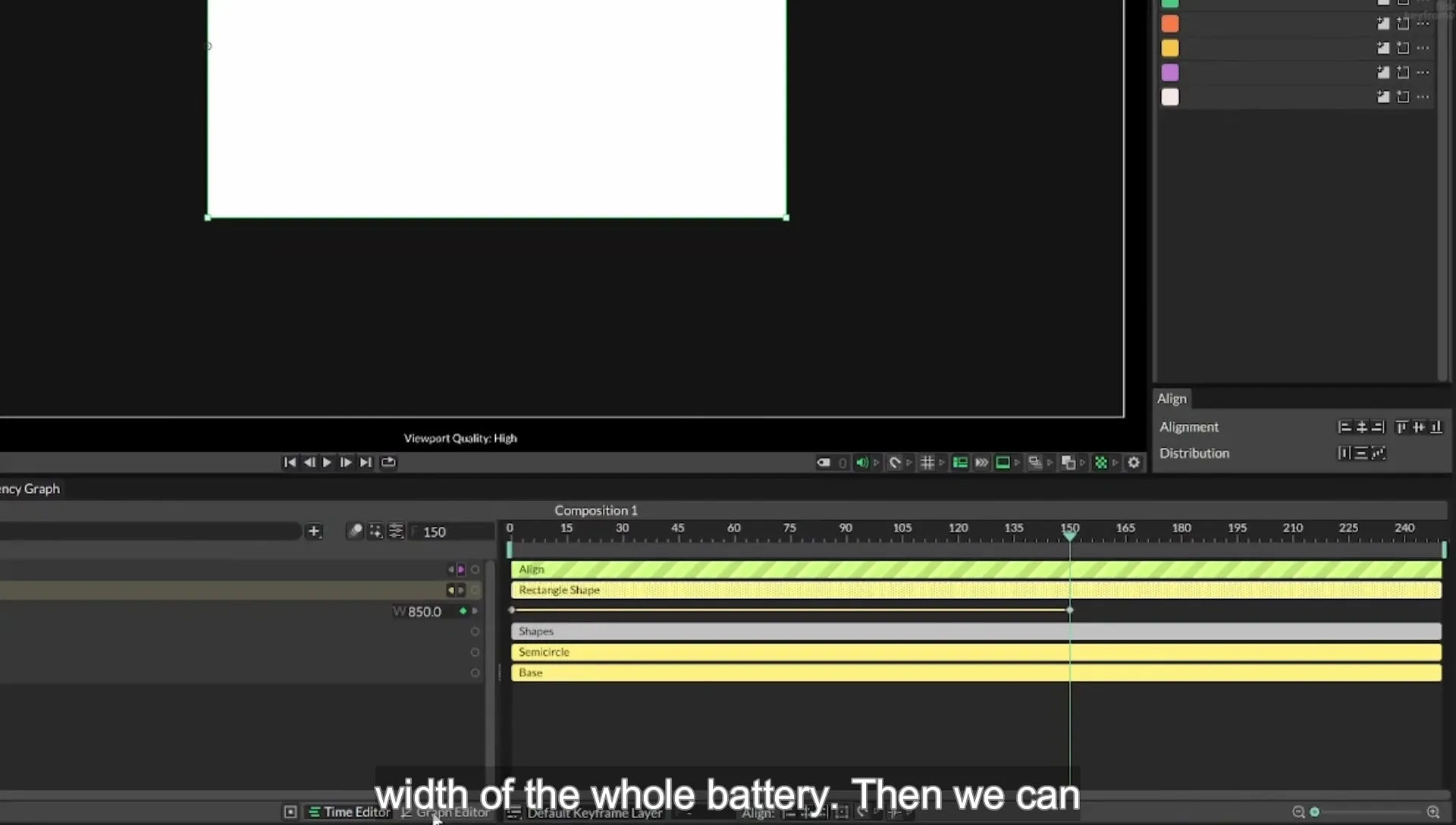This screenshot has height=825, width=1456.
Task: Step back one frame
Action: tap(309, 463)
